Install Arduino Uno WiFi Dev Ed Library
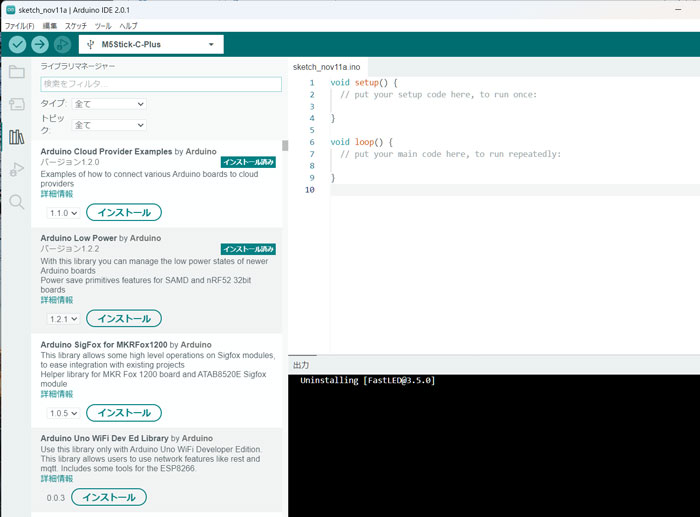The height and width of the screenshot is (517, 700). pos(108,497)
